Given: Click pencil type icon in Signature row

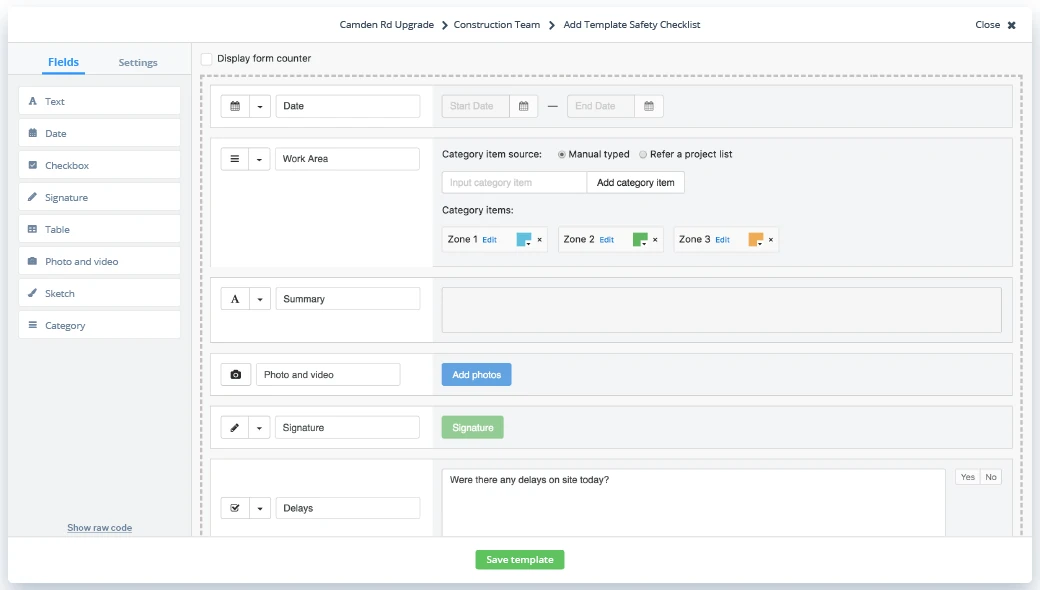Looking at the screenshot, I should point(235,428).
